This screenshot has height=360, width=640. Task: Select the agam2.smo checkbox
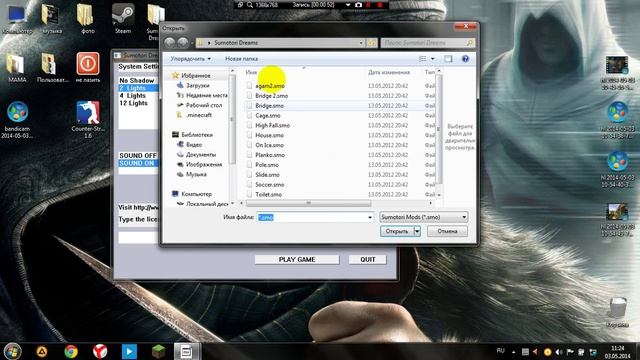(x=249, y=86)
